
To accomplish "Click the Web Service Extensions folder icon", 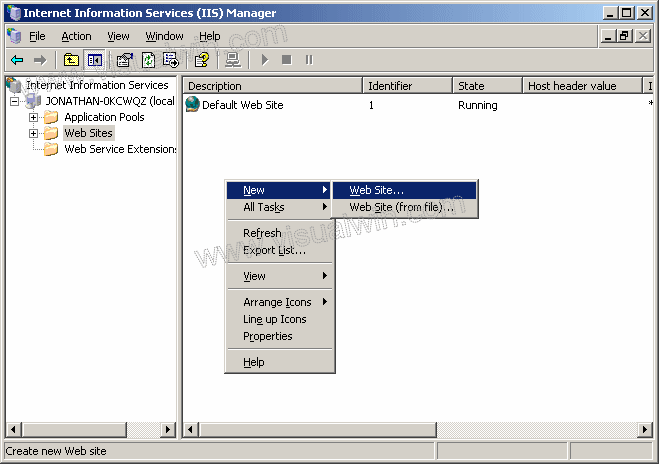I will tap(51, 149).
